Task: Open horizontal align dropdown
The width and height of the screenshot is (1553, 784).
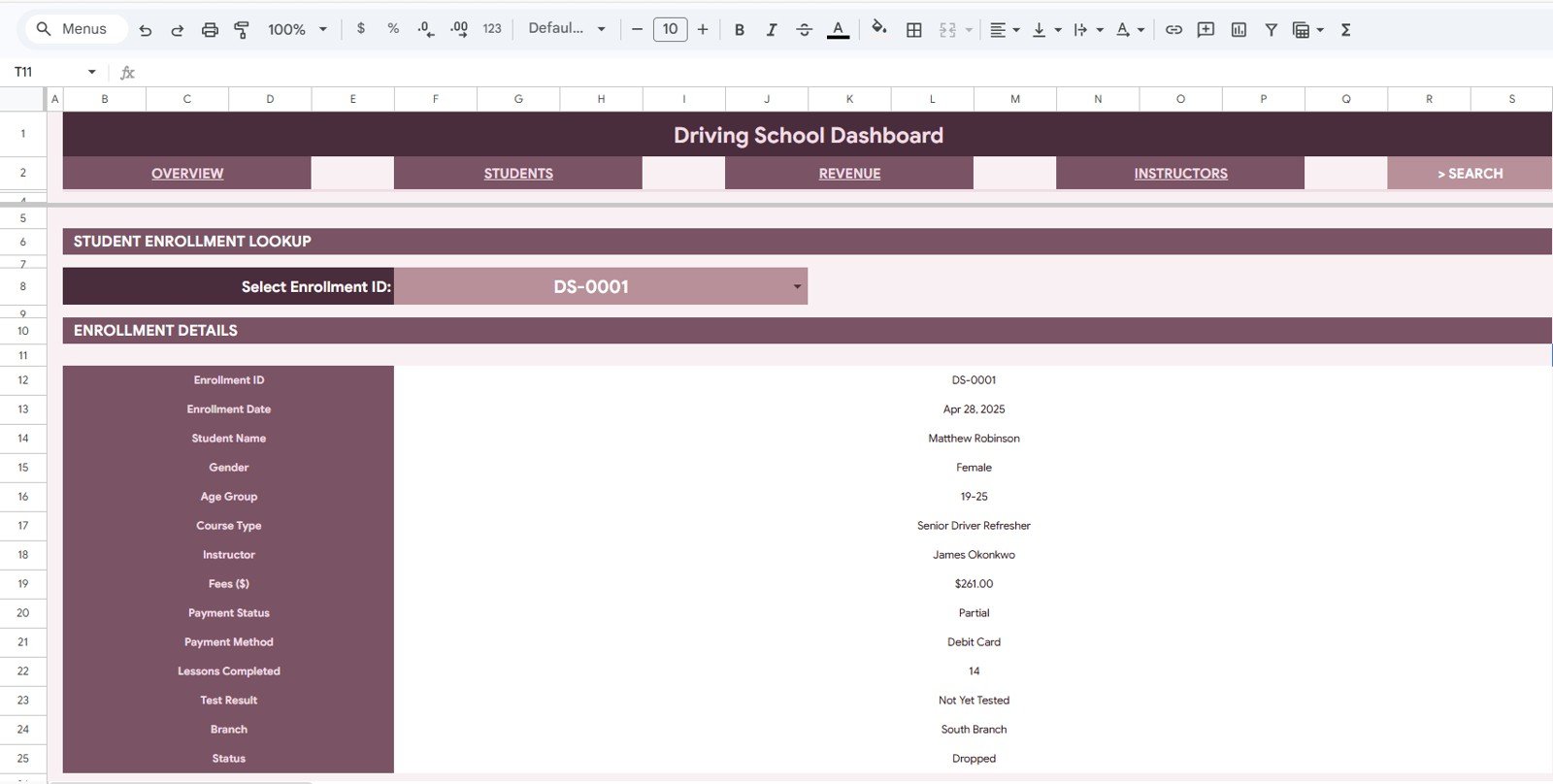Action: 1005,30
